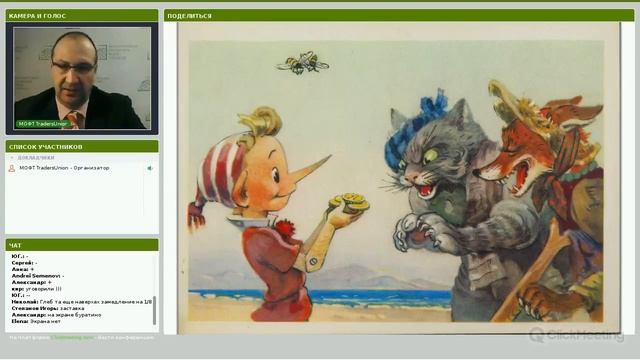
Task: Open the Поделиться panel header
Action: click(x=399, y=16)
